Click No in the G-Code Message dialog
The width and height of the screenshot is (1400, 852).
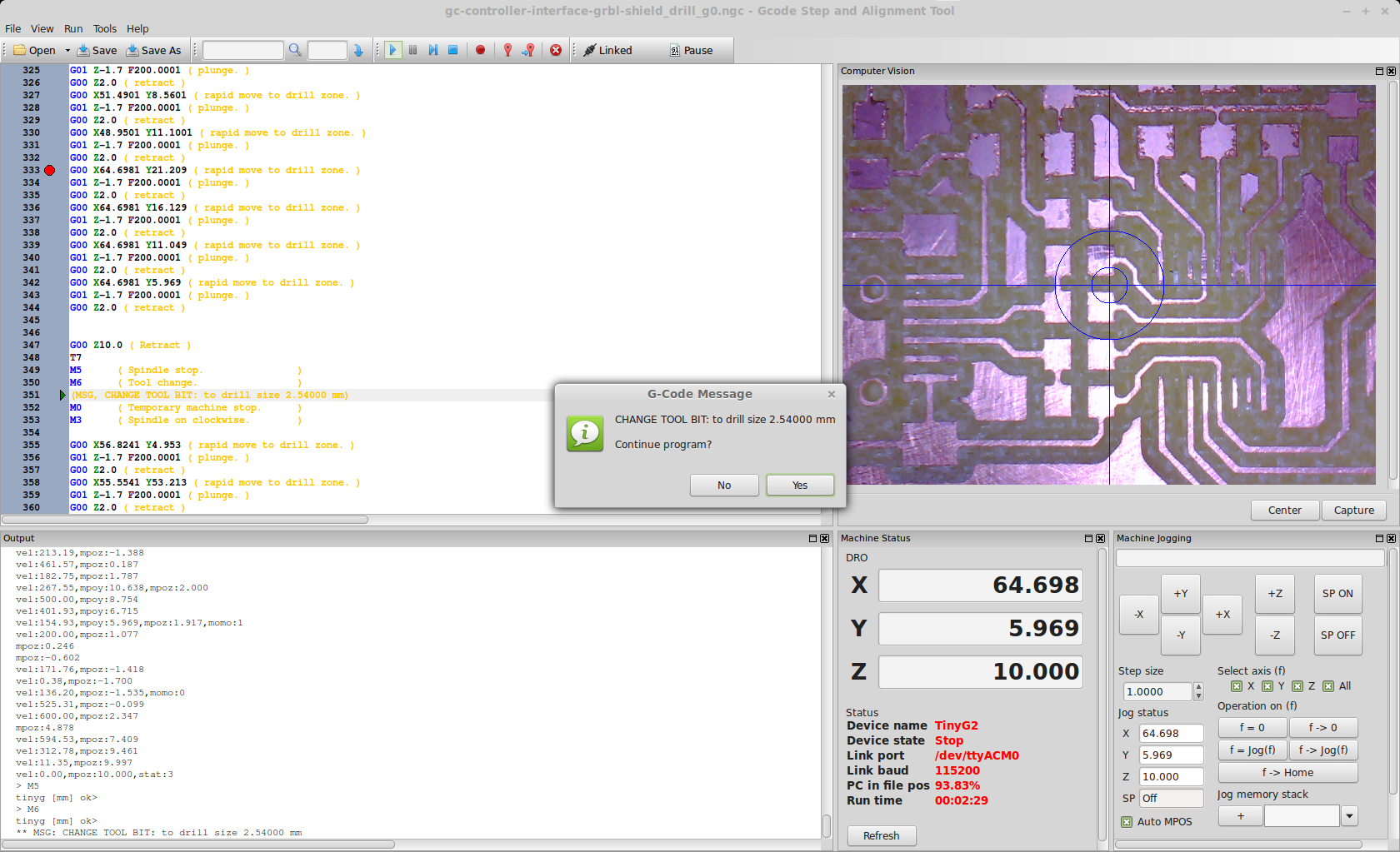[x=724, y=486]
